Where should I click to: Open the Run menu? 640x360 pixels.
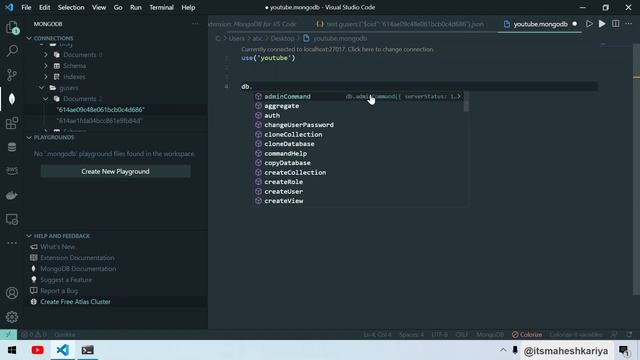tap(136, 7)
